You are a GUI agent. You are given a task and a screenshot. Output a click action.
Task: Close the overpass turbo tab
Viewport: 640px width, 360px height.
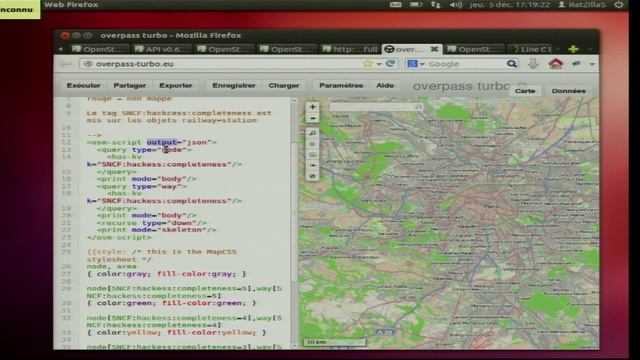(x=434, y=49)
